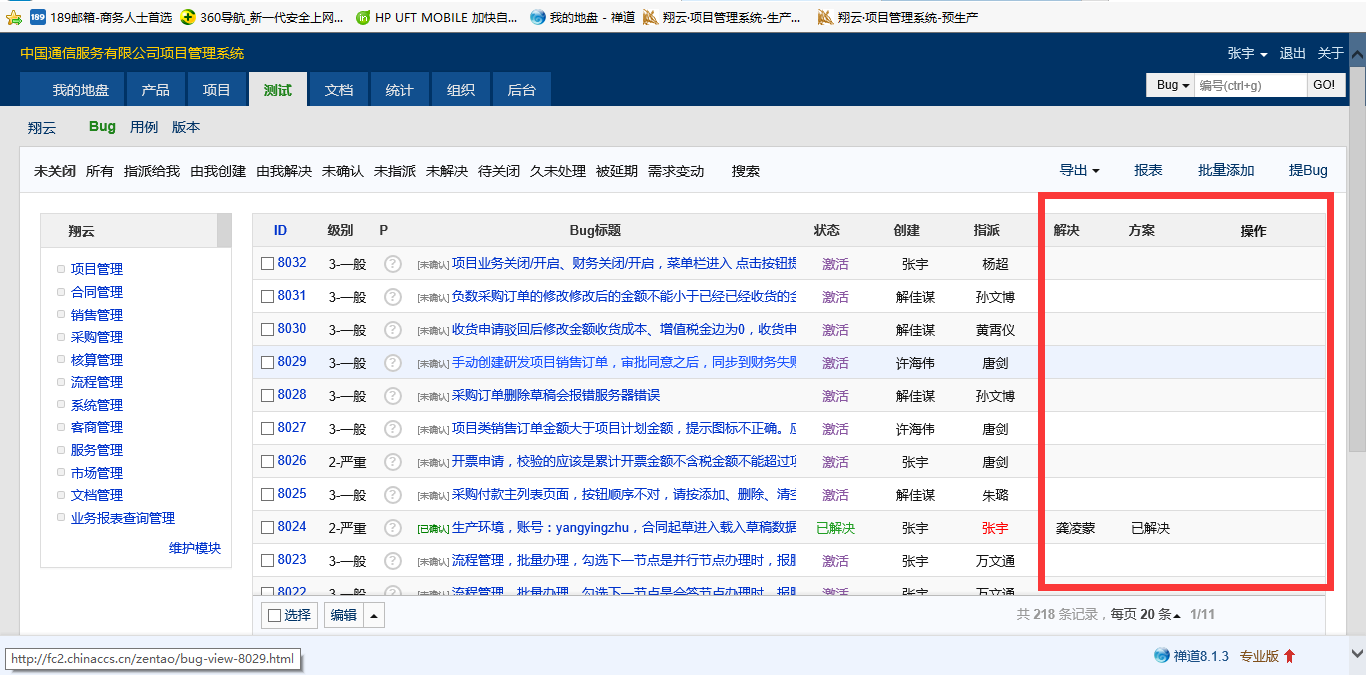Expand the 导出 export dropdown
This screenshot has width=1366, height=675.
click(1079, 171)
